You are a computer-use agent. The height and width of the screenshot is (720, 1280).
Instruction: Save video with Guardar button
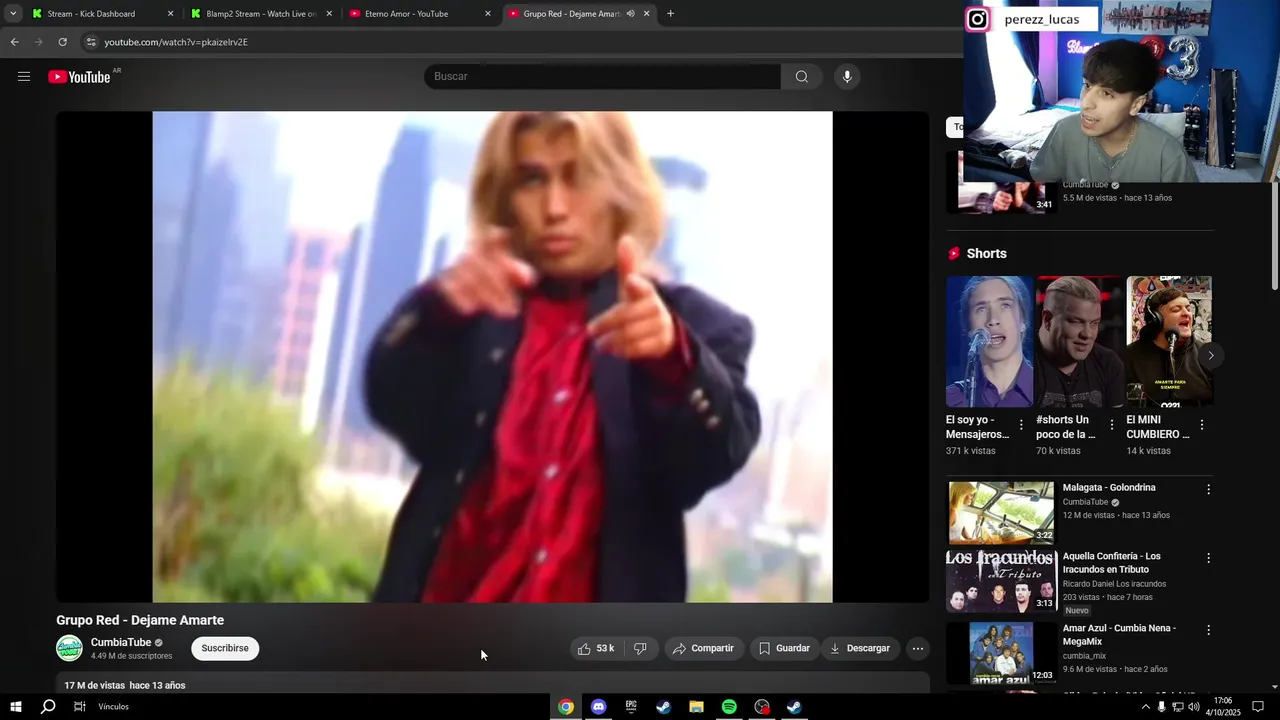(784, 648)
